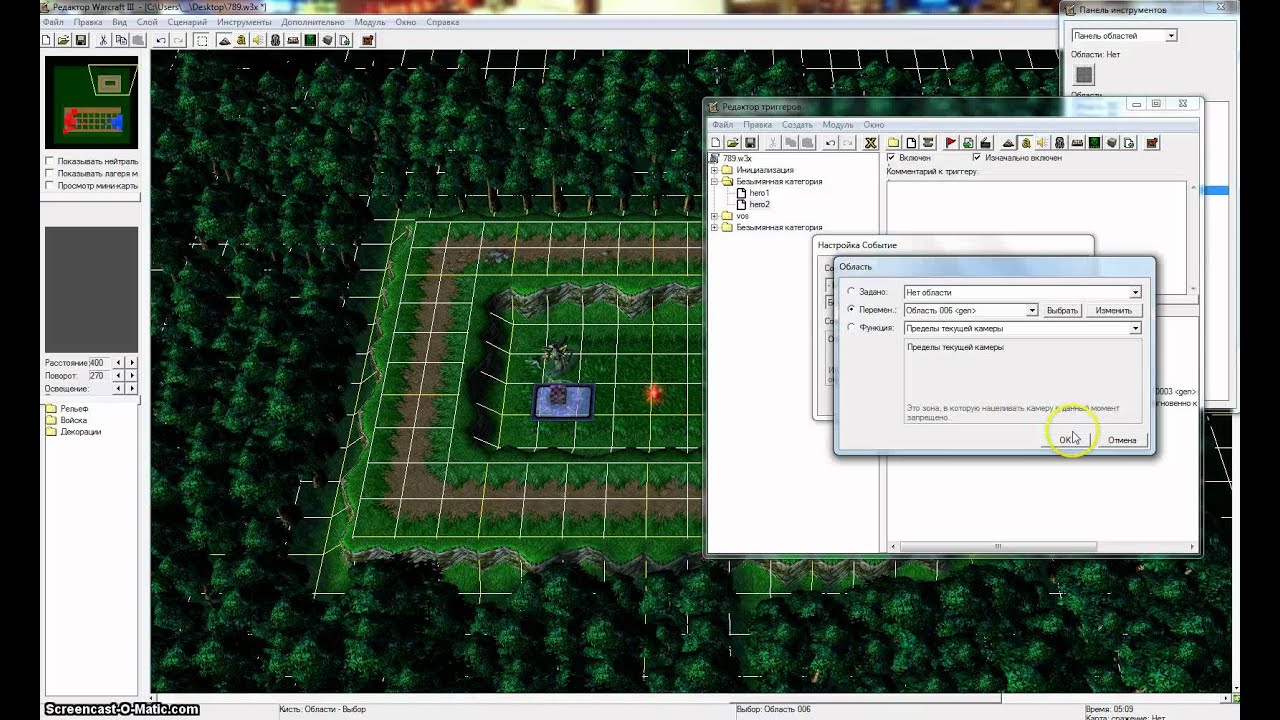Open the Инструменты menu
The width and height of the screenshot is (1280, 720).
(244, 22)
